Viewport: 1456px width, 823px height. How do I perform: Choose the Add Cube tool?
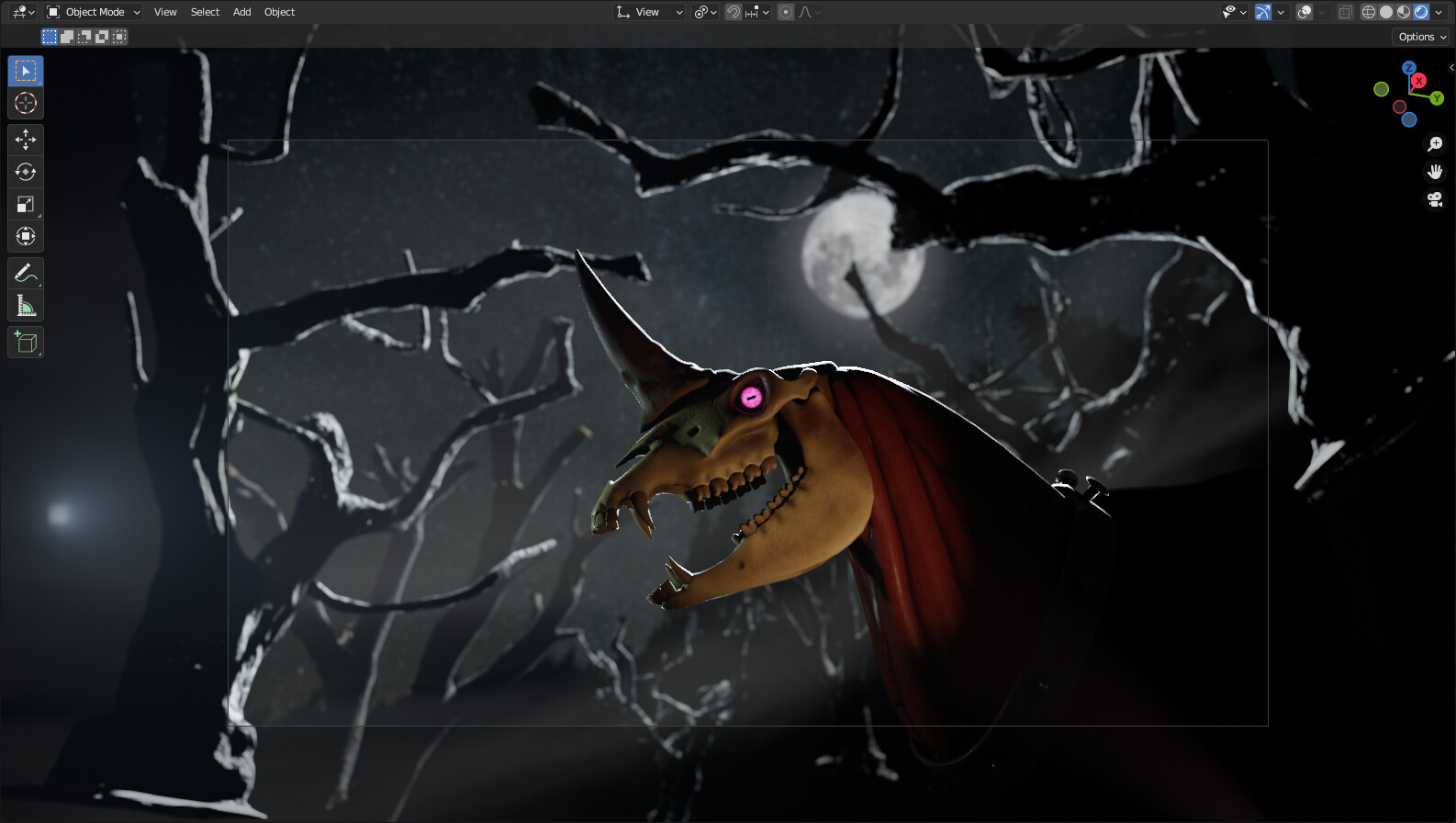click(26, 343)
